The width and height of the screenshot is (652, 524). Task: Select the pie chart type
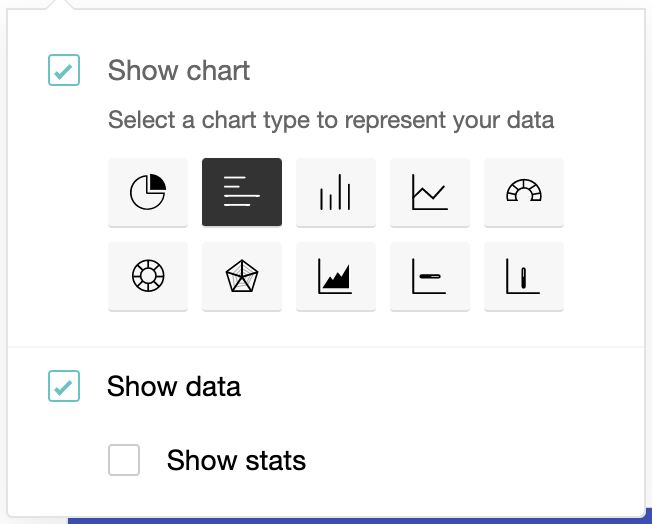pos(148,192)
